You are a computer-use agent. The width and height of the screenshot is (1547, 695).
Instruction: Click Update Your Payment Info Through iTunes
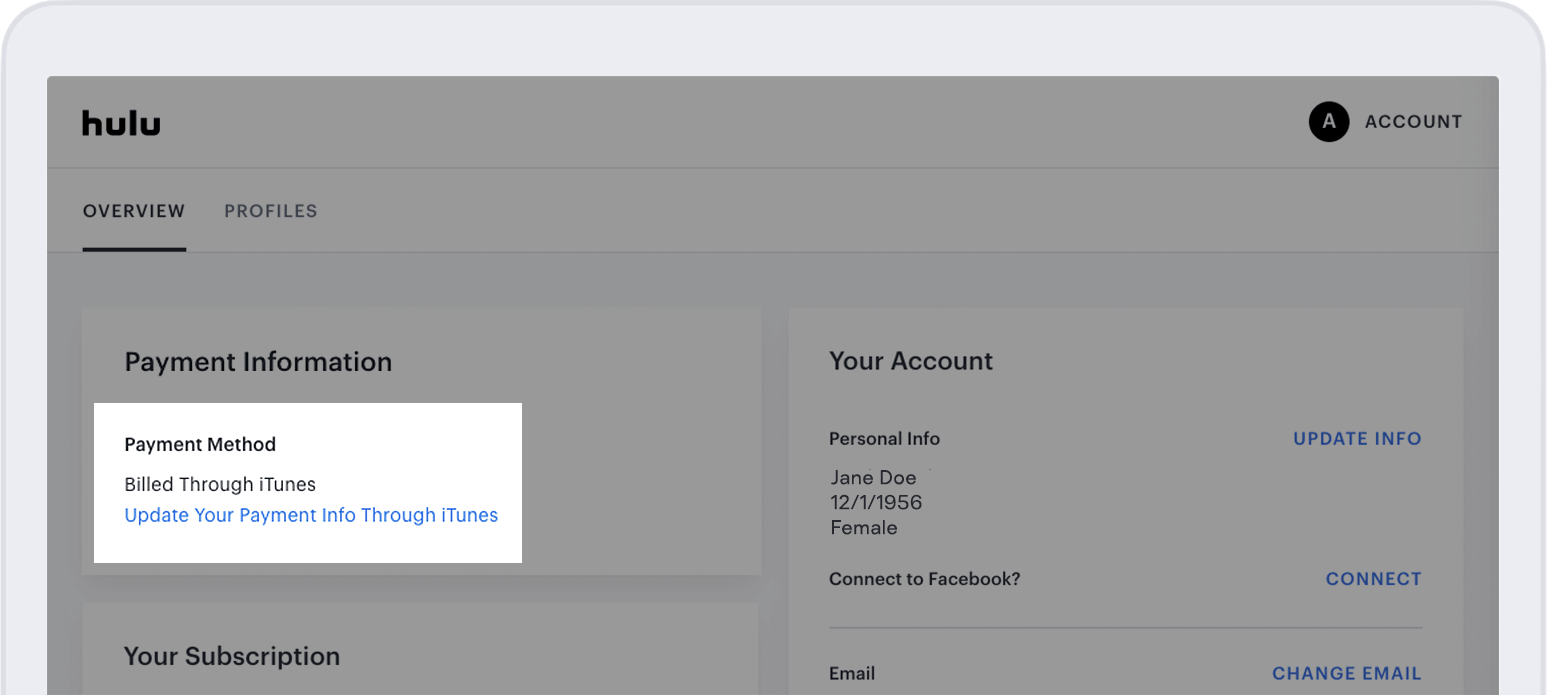(311, 516)
